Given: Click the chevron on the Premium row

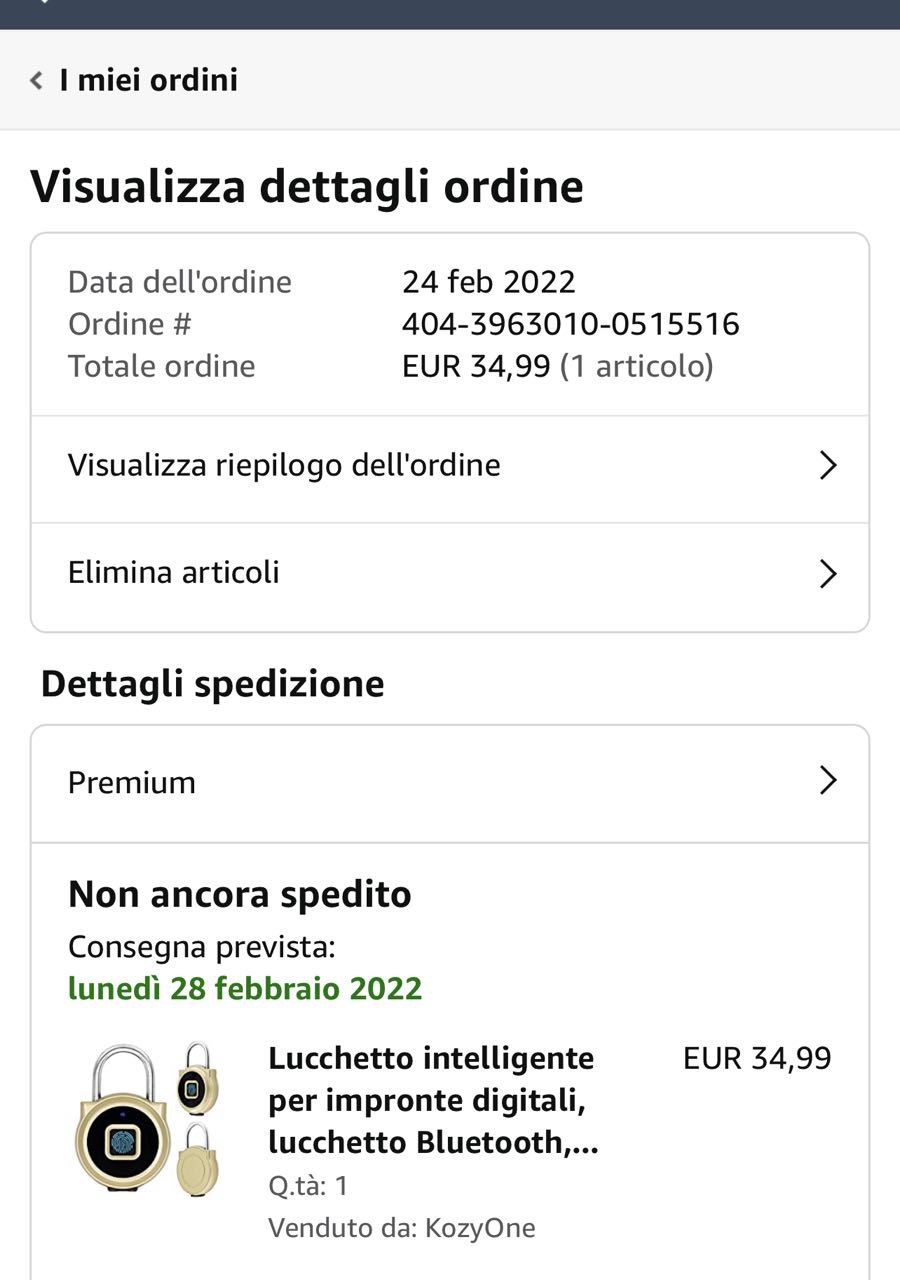Looking at the screenshot, I should pos(827,781).
